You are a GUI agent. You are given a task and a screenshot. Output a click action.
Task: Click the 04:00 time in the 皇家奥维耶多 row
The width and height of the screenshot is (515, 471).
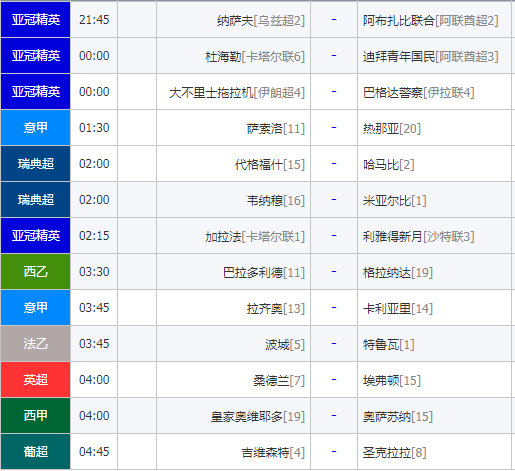click(x=94, y=416)
